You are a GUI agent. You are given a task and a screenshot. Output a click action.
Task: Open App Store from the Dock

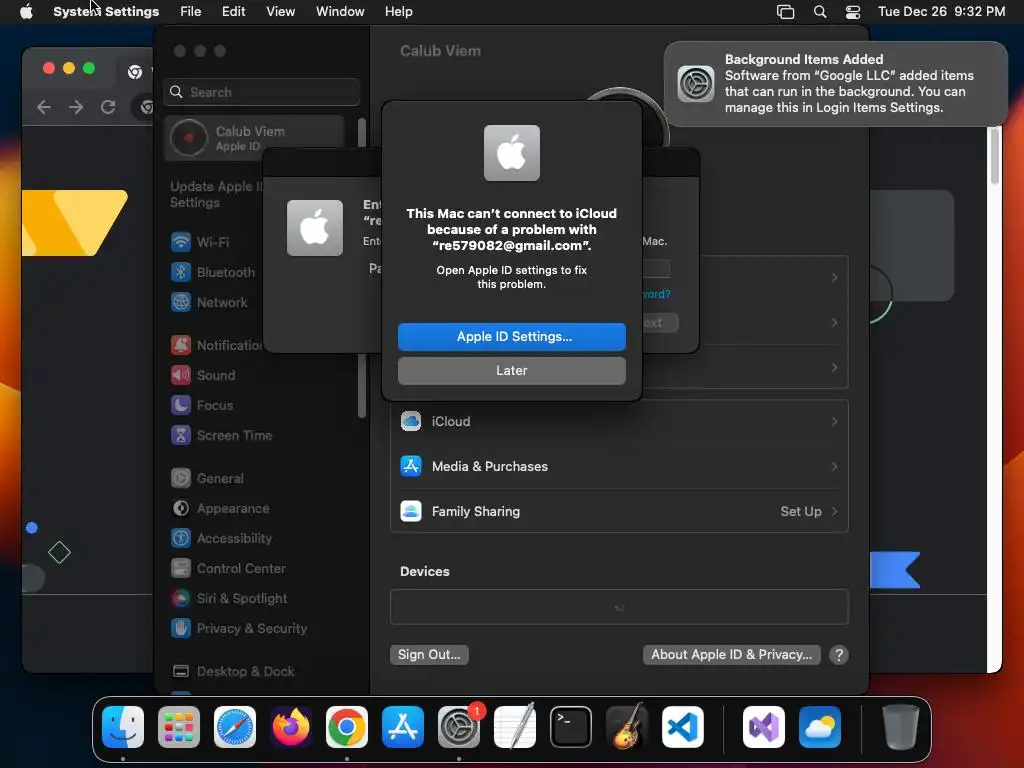[403, 727]
